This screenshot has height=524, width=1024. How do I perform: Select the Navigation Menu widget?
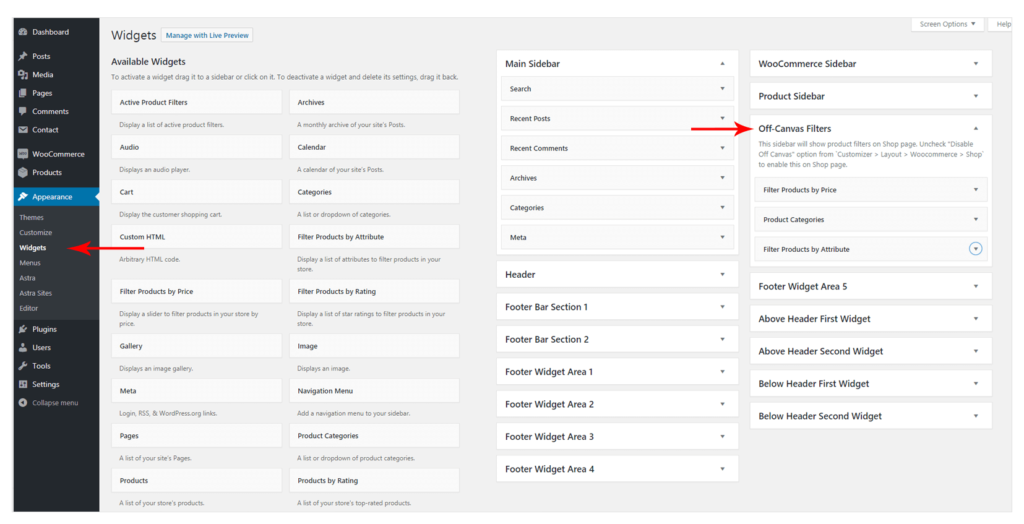pos(374,391)
